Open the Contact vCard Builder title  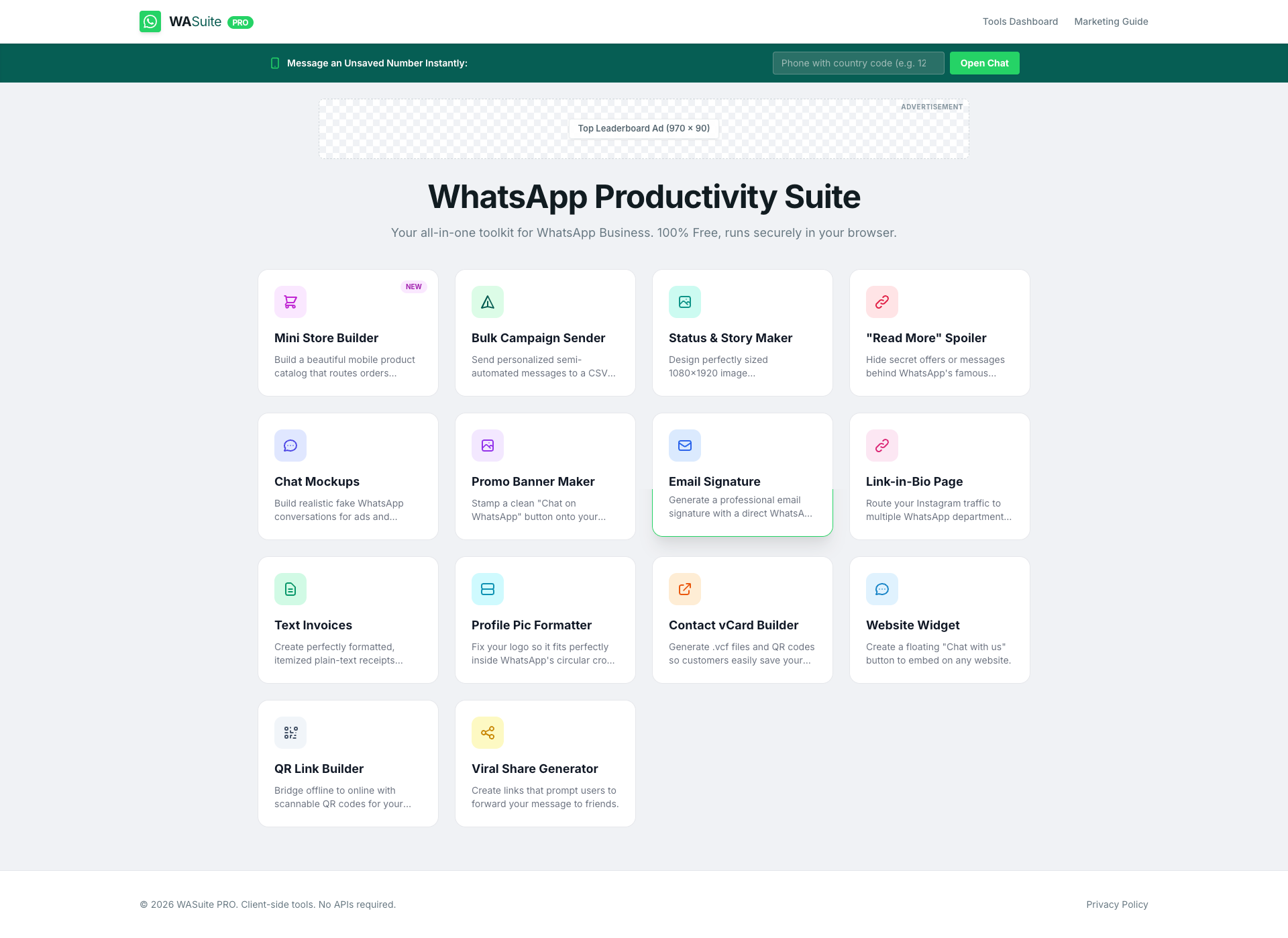tap(733, 625)
